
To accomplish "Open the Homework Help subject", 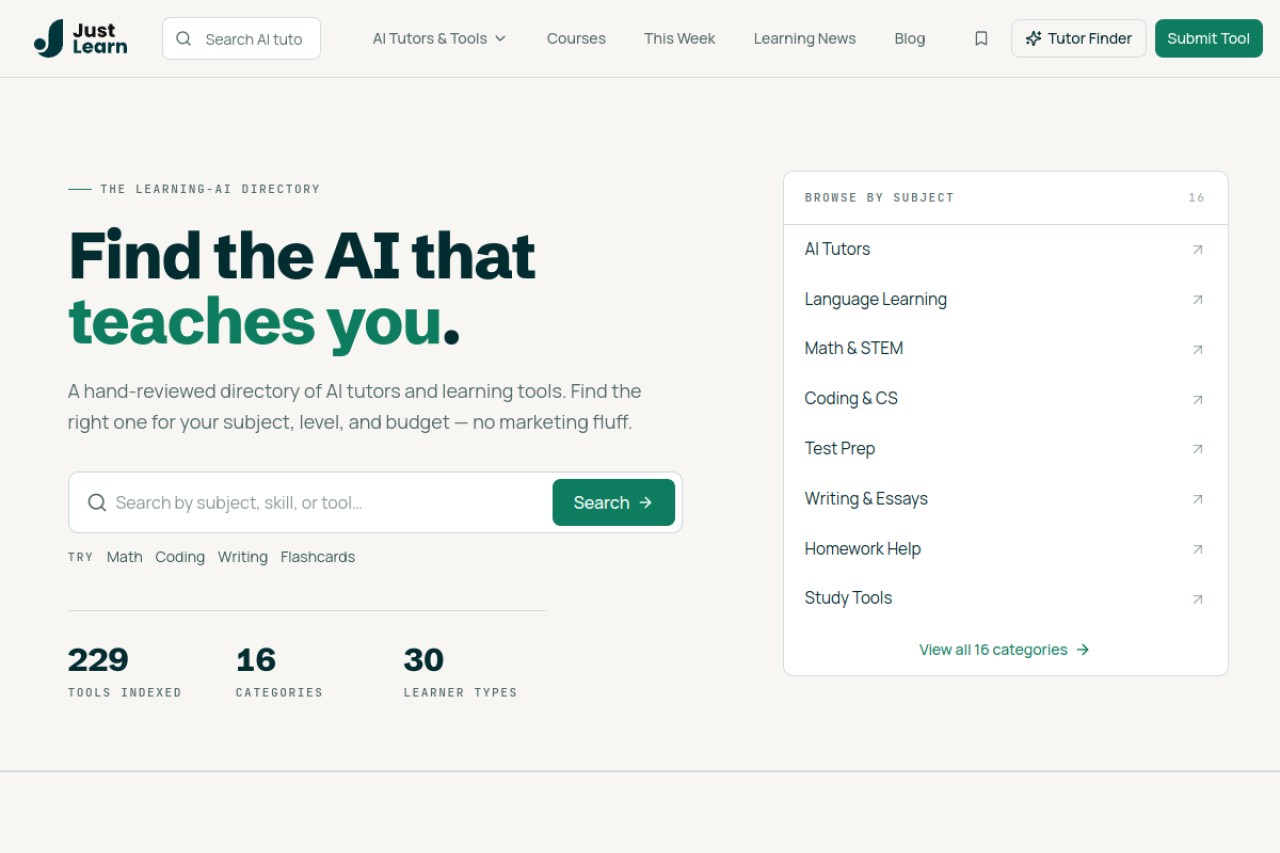I will [x=1005, y=548].
